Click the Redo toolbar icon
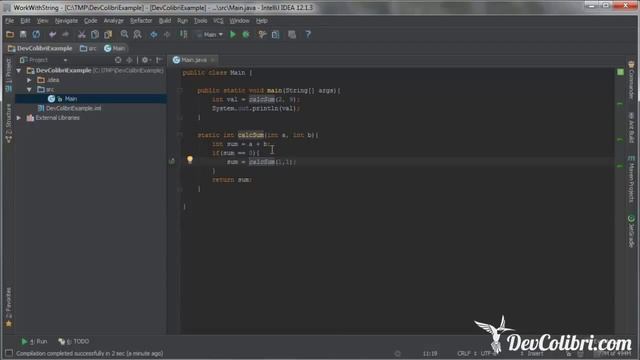Screen dimensions: 640x360 tap(65, 35)
